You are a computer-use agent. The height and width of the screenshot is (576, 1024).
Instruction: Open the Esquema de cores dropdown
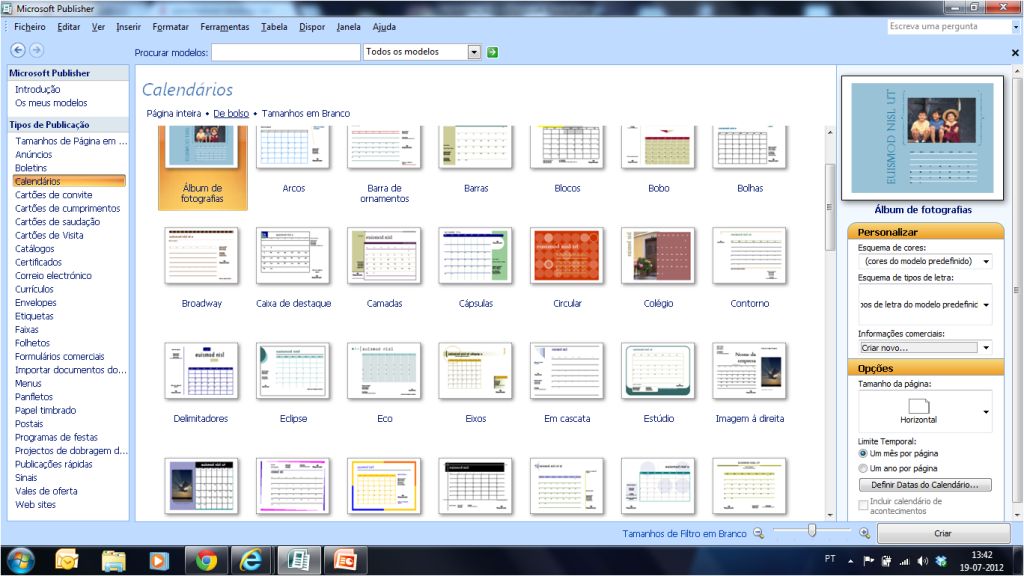(x=986, y=261)
